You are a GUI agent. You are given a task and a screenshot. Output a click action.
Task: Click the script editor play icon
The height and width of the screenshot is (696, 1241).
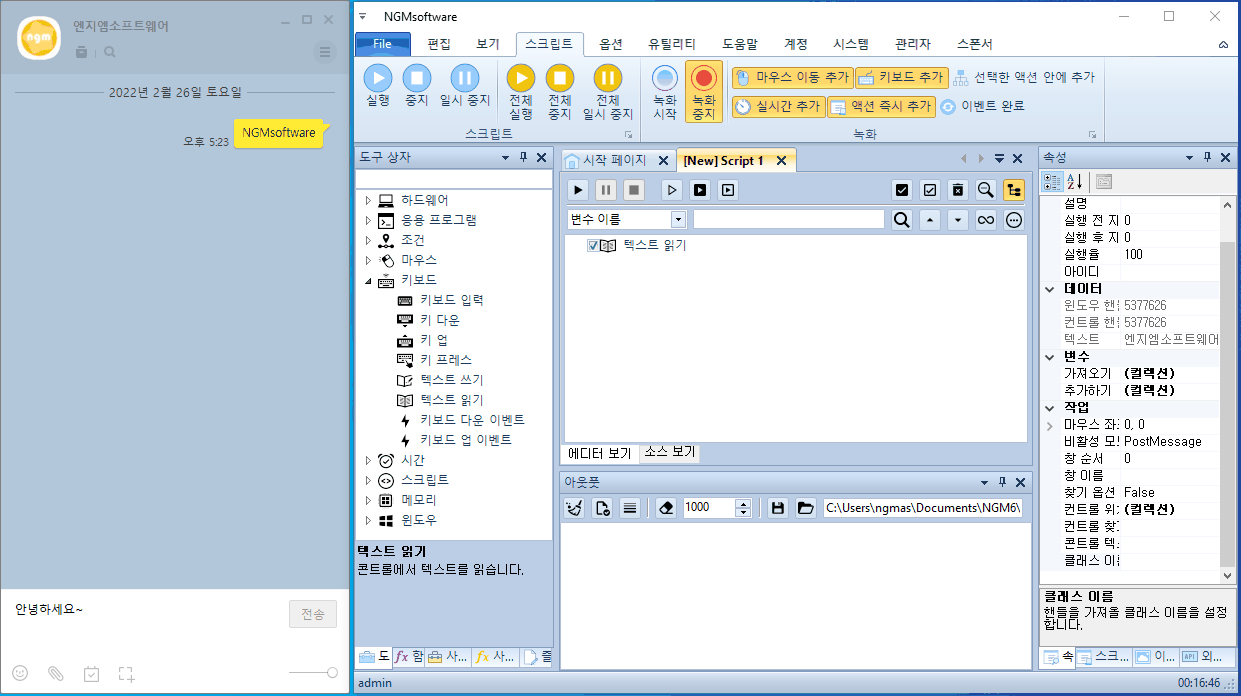tap(579, 189)
